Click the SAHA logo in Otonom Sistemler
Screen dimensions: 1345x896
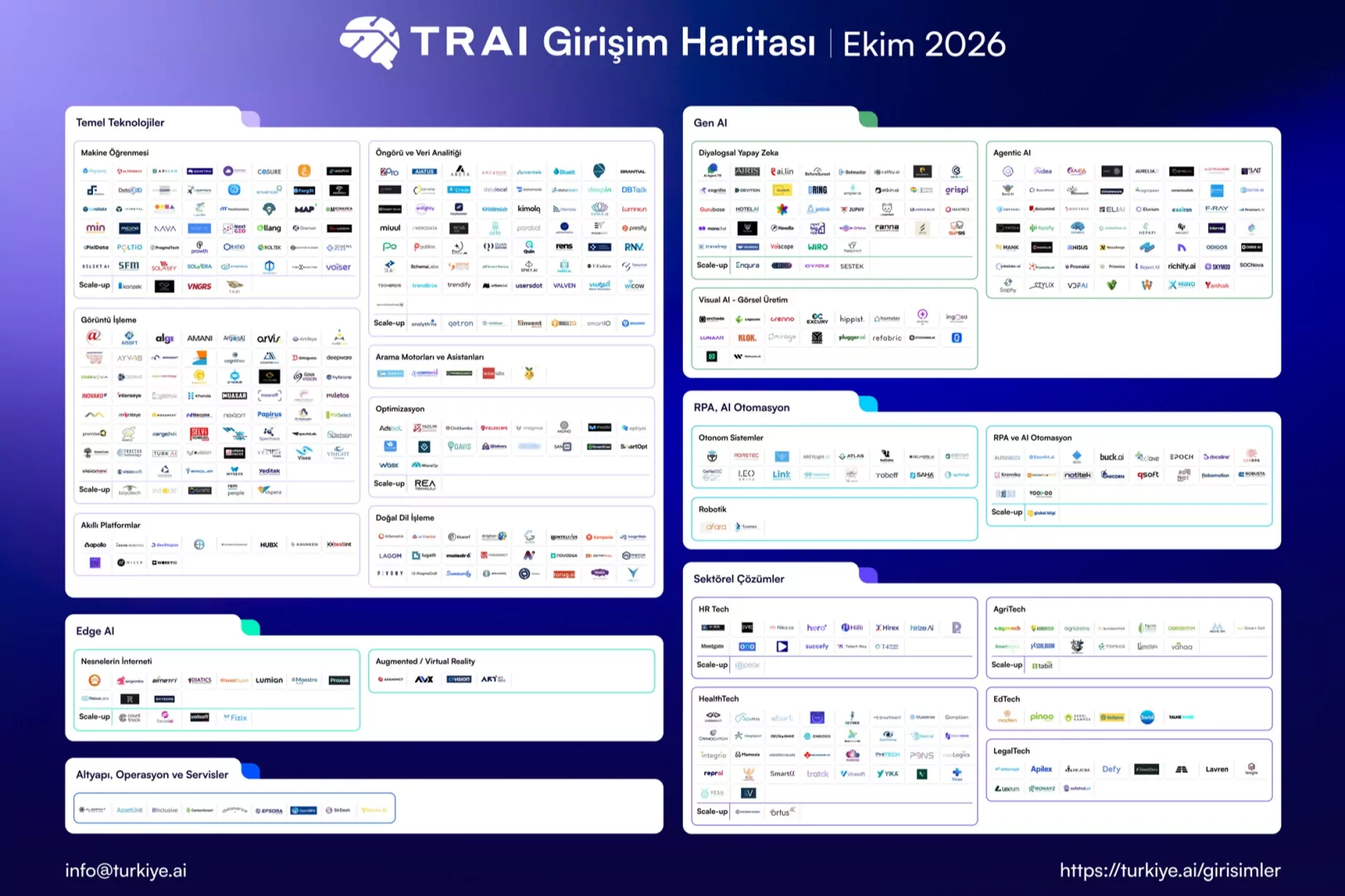(922, 475)
